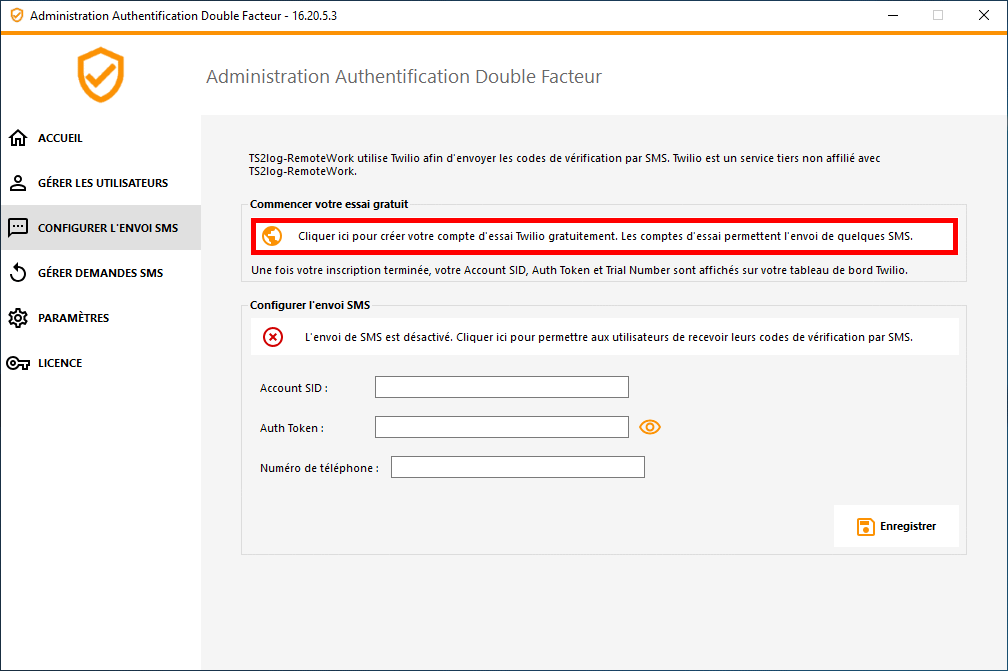
Task: Focus the Numéro de téléphone field
Action: point(518,467)
